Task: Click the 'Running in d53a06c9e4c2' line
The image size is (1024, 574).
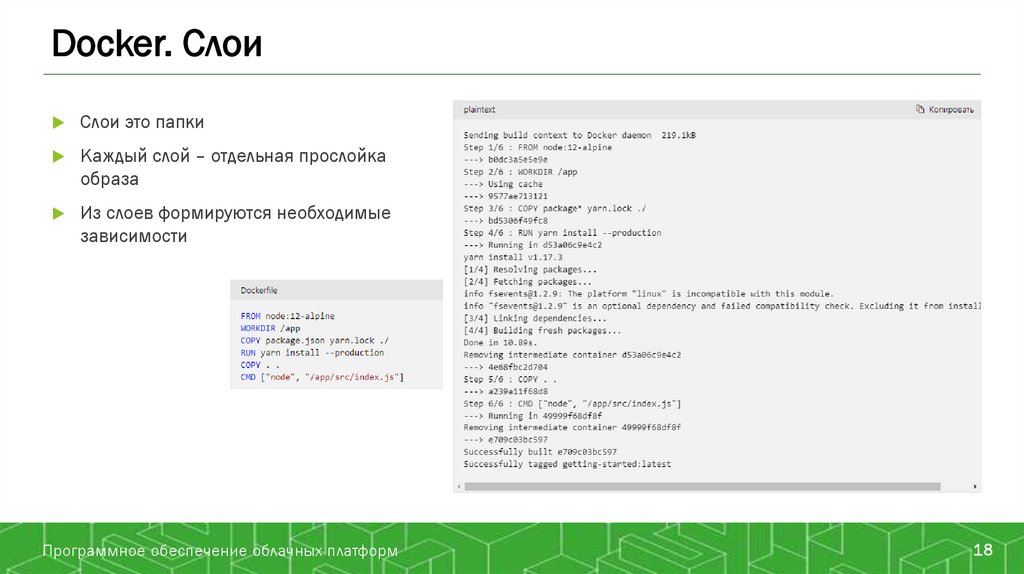Action: click(x=532, y=245)
